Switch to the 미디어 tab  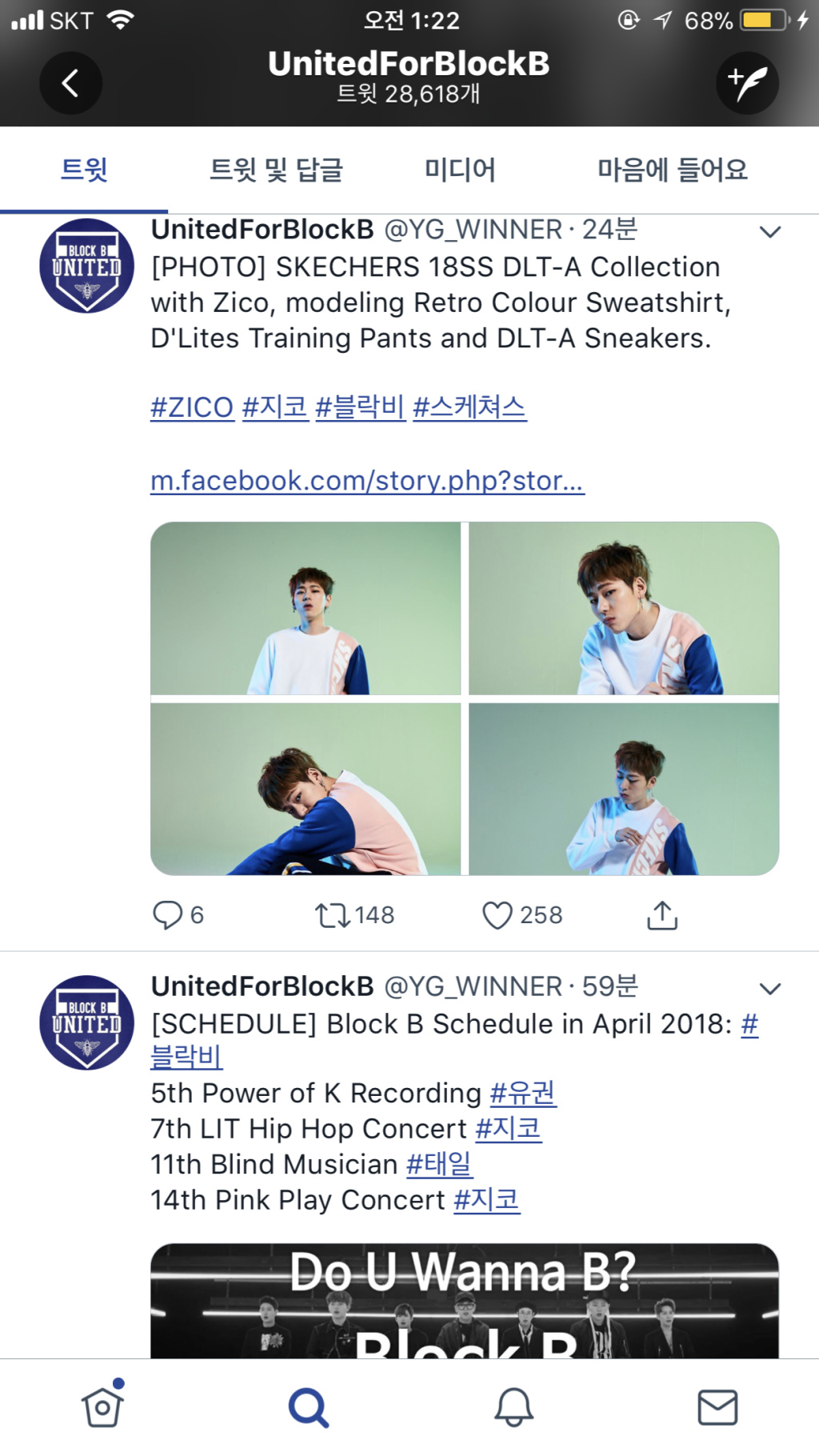pyautogui.click(x=460, y=170)
